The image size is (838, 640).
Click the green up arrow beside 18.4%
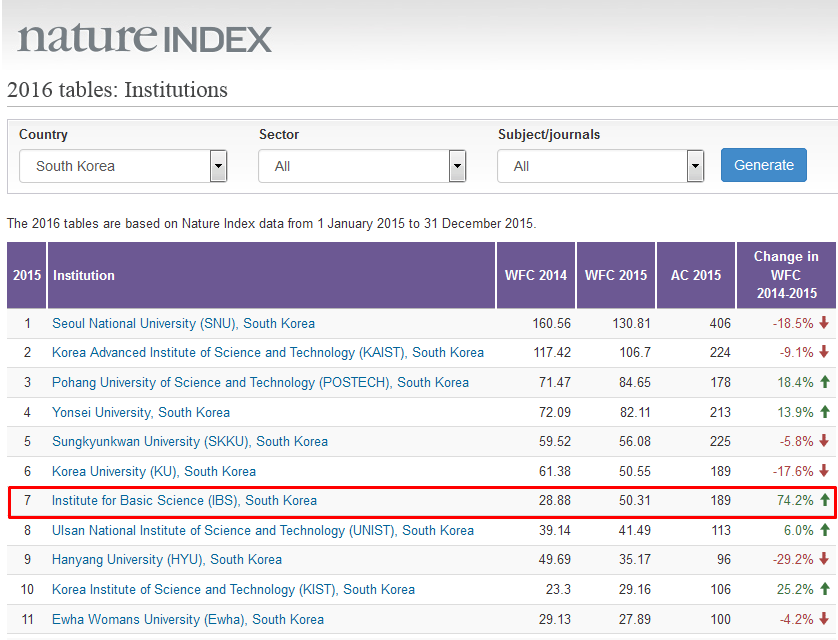click(x=825, y=382)
